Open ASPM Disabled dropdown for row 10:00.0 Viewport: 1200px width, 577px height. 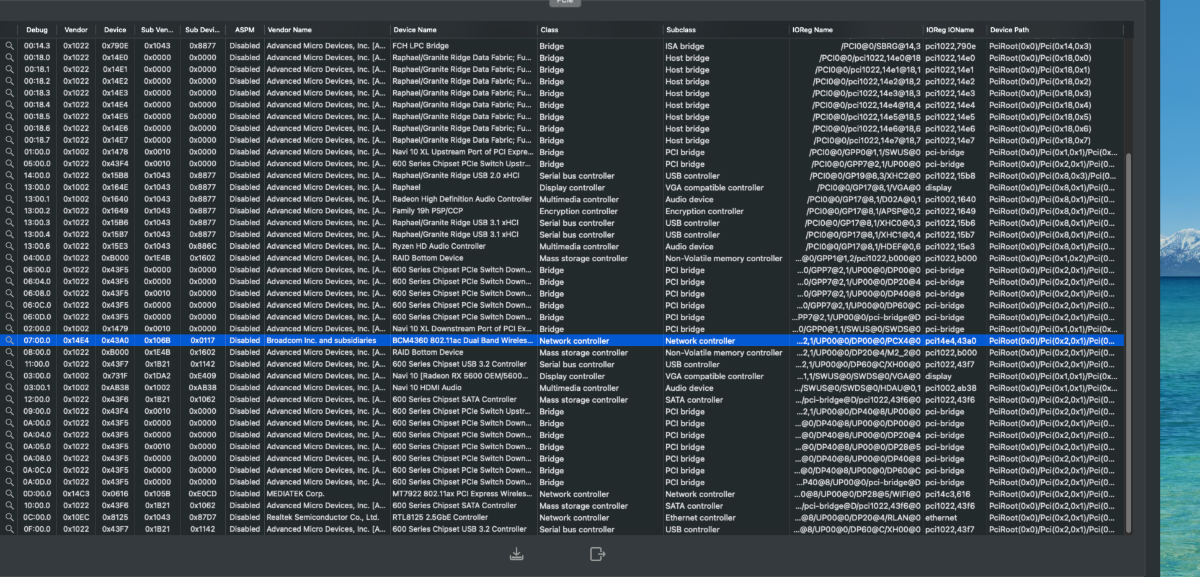click(x=243, y=506)
